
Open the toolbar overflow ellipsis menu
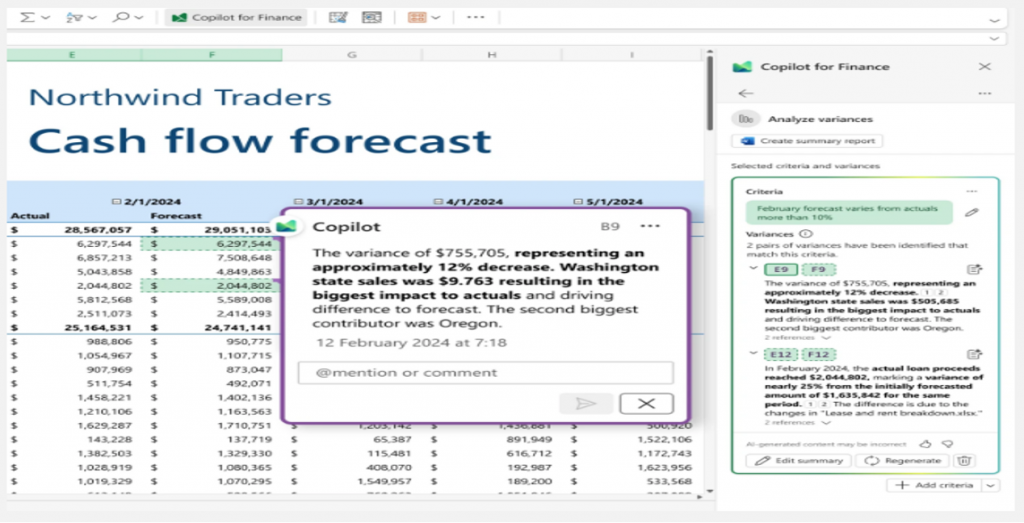pyautogui.click(x=476, y=17)
